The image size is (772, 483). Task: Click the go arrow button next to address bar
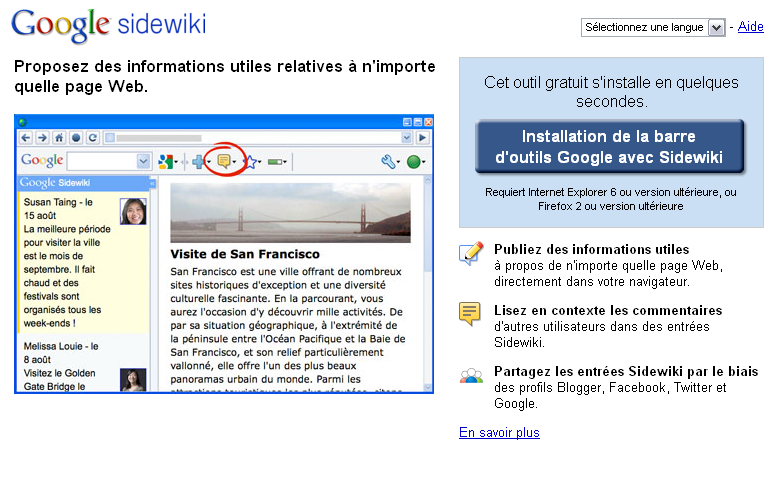pyautogui.click(x=422, y=138)
